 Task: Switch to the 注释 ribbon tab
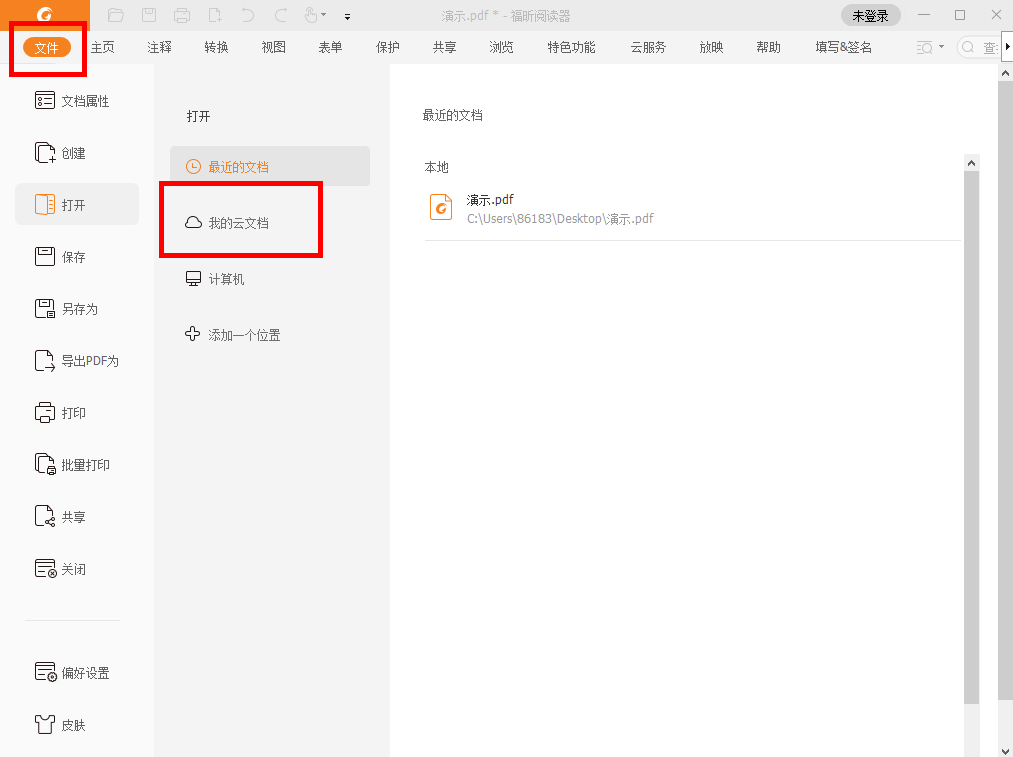tap(158, 47)
